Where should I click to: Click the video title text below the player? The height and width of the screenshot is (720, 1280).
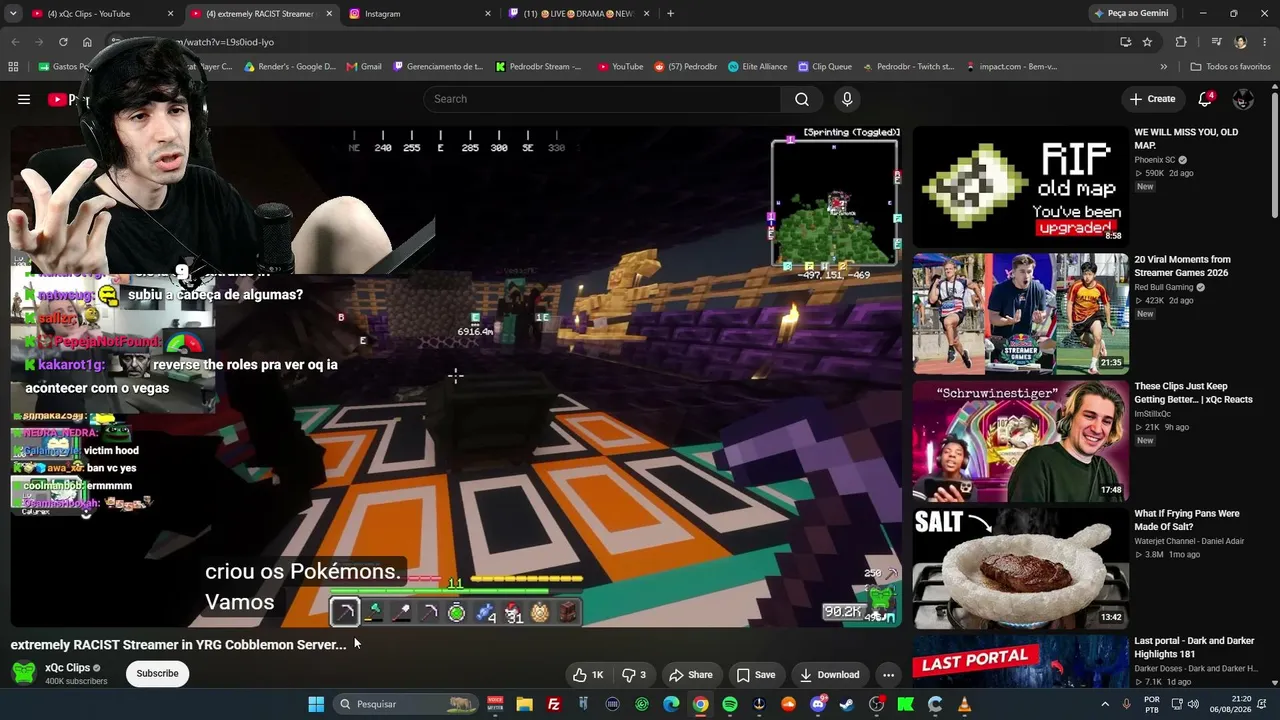[x=178, y=645]
